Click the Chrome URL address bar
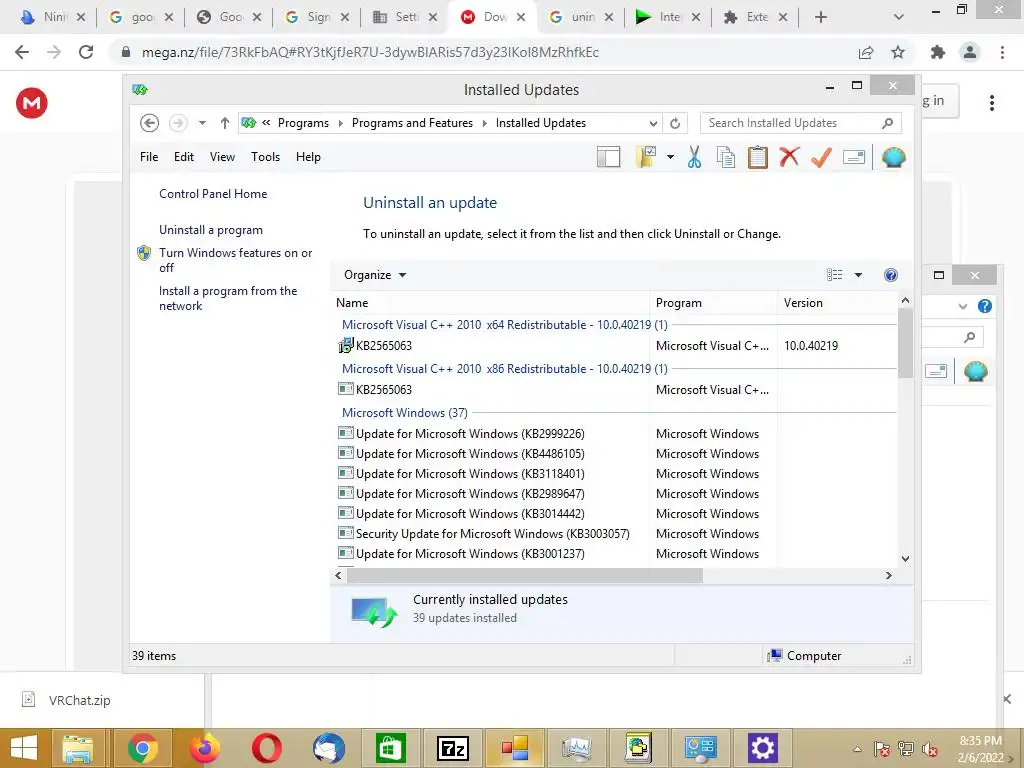This screenshot has width=1024, height=768. tap(483, 52)
